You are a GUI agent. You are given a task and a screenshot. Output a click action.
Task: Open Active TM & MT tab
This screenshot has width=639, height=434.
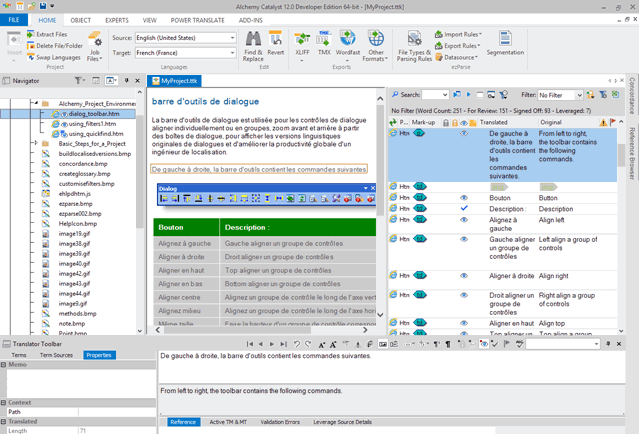click(228, 422)
